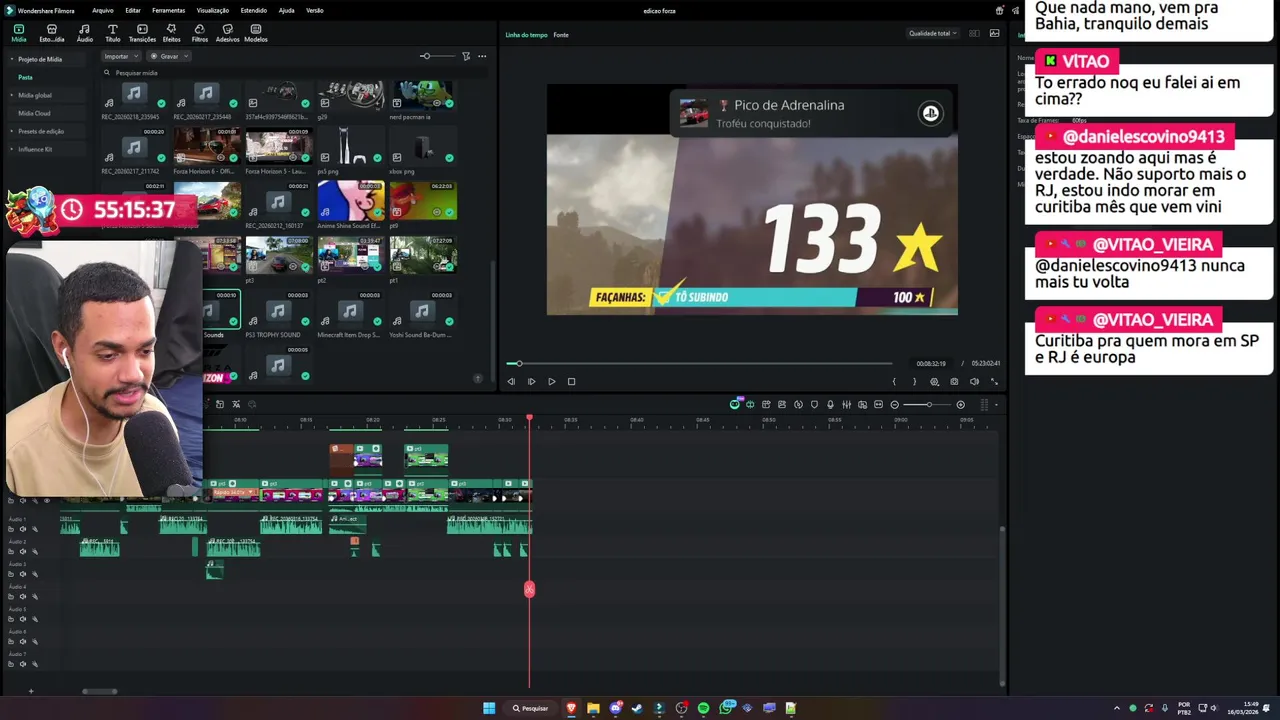Mute the Áudio 1 track
1280x720 pixels.
(23, 529)
